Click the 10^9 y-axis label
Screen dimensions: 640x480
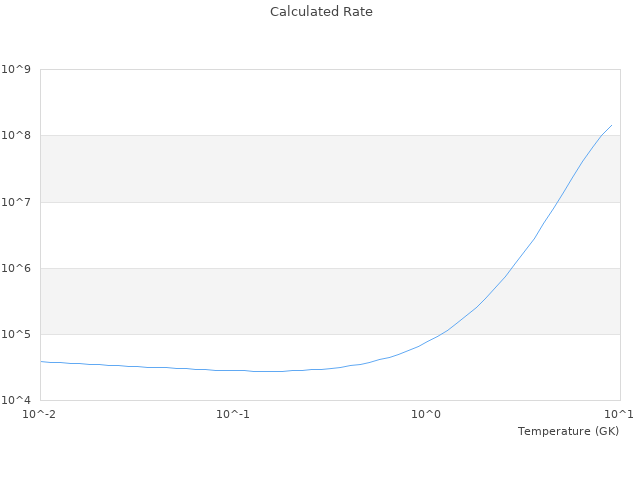tap(17, 69)
